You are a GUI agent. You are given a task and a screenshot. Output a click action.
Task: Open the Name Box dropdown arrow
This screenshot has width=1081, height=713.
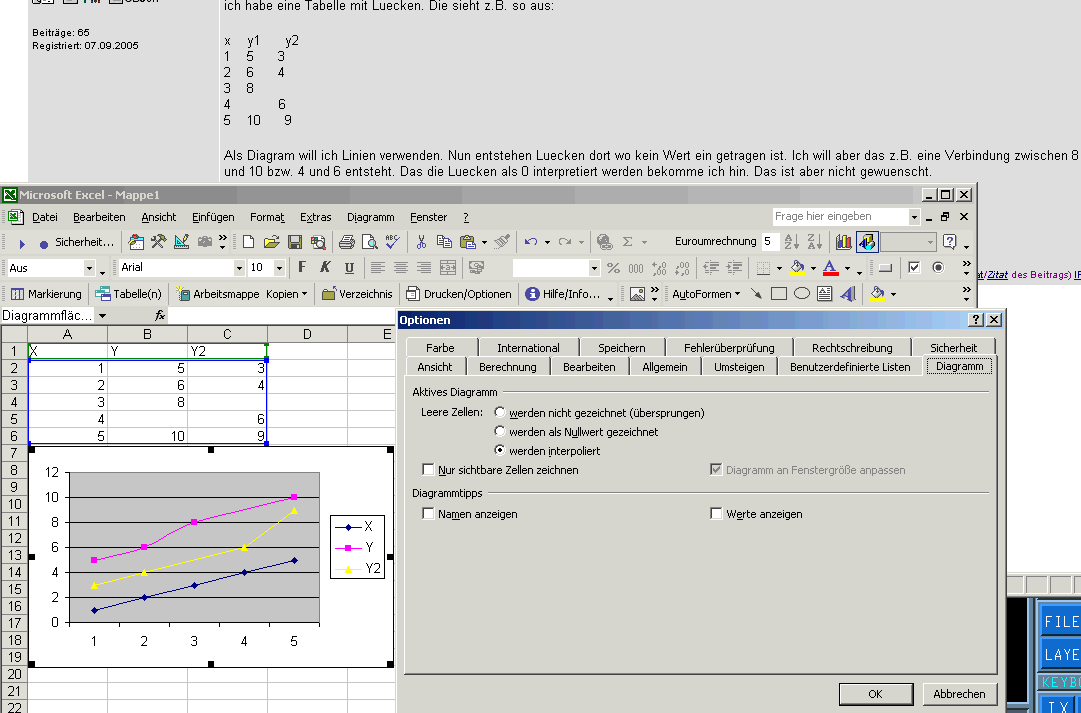[x=102, y=316]
